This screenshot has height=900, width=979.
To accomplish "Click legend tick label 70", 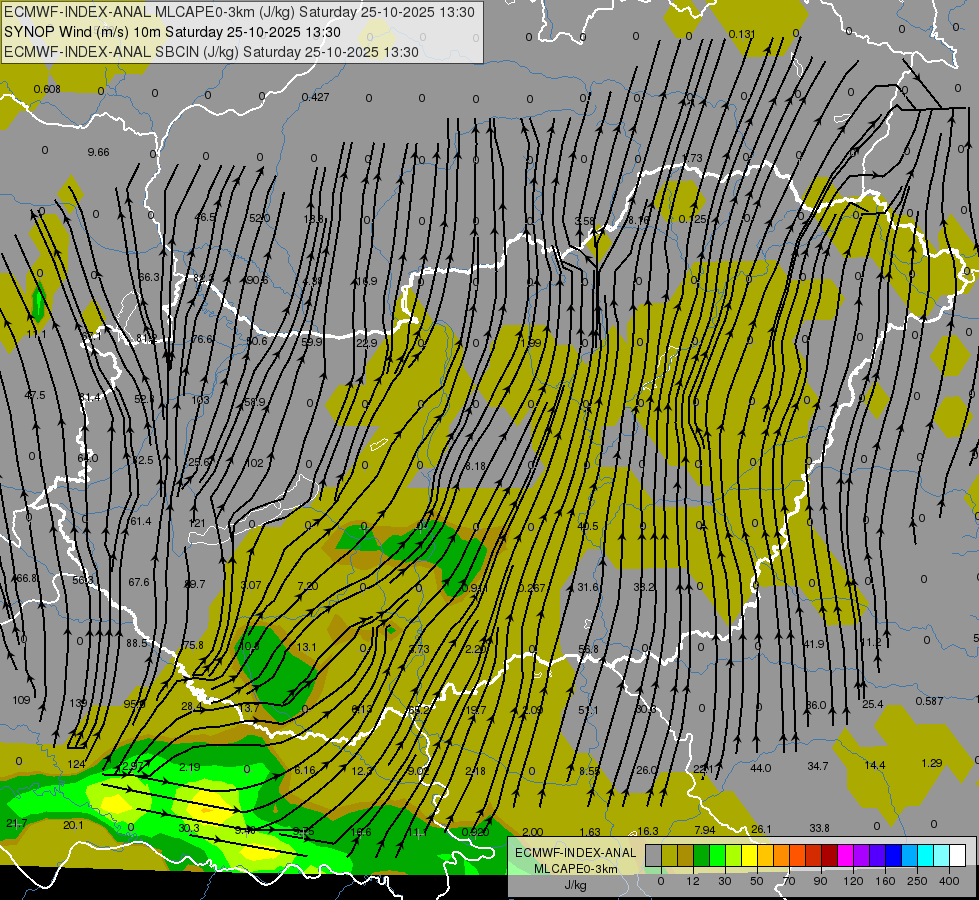I will click(x=789, y=881).
